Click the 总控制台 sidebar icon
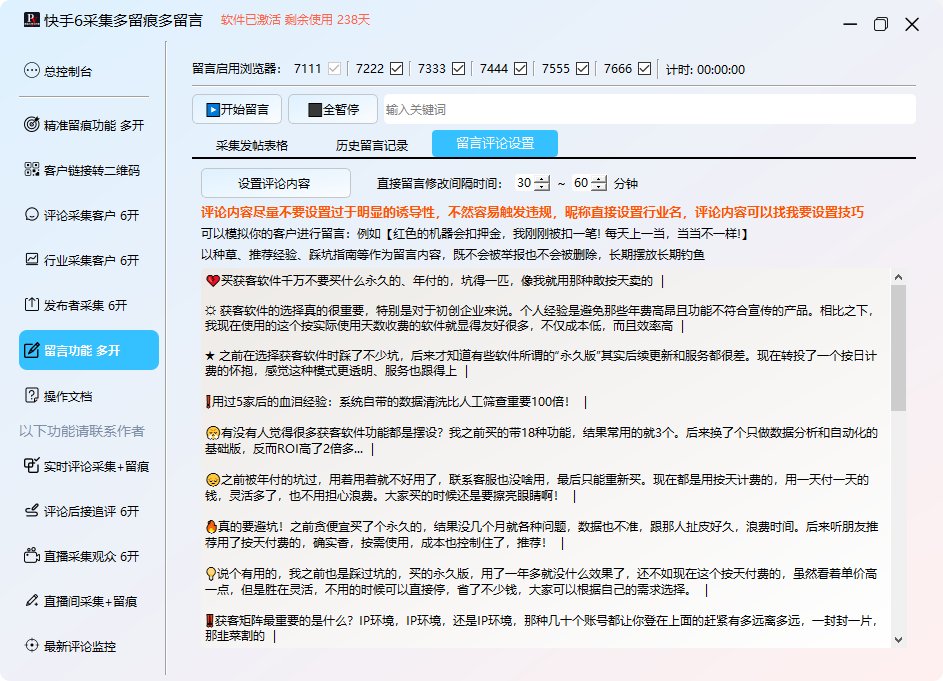Image resolution: width=943 pixels, height=681 pixels. coord(31,71)
